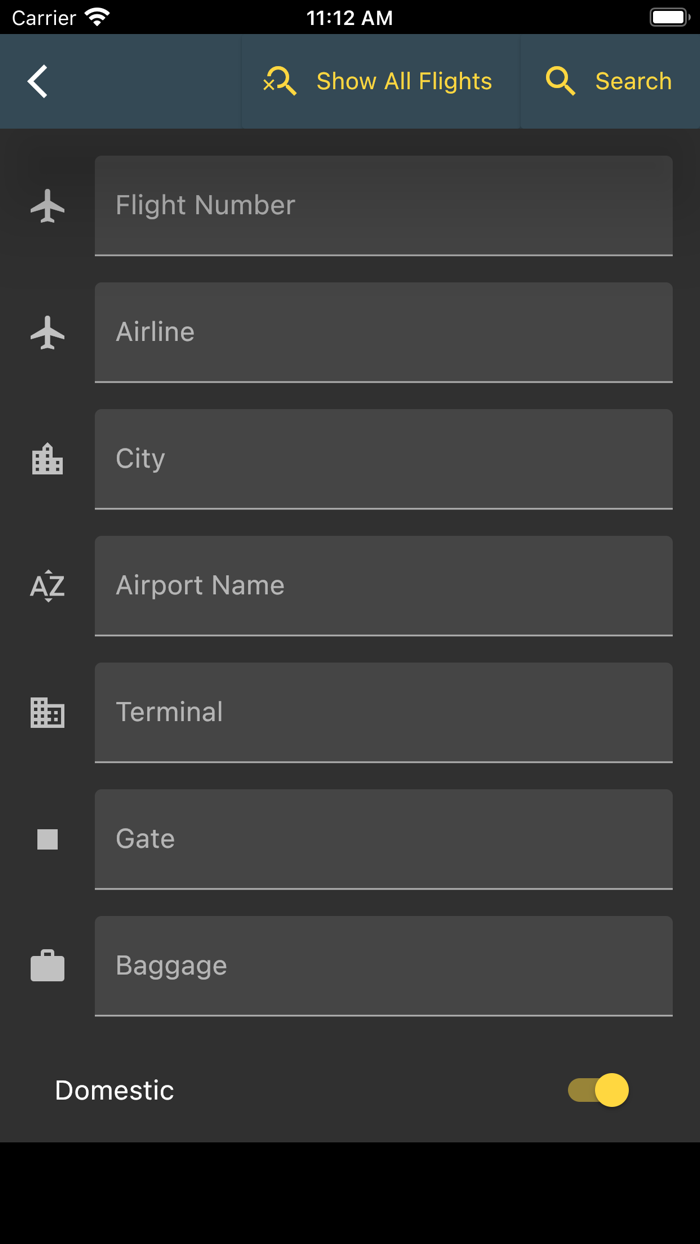Click the Domestic label
The image size is (700, 1244).
tap(114, 1090)
